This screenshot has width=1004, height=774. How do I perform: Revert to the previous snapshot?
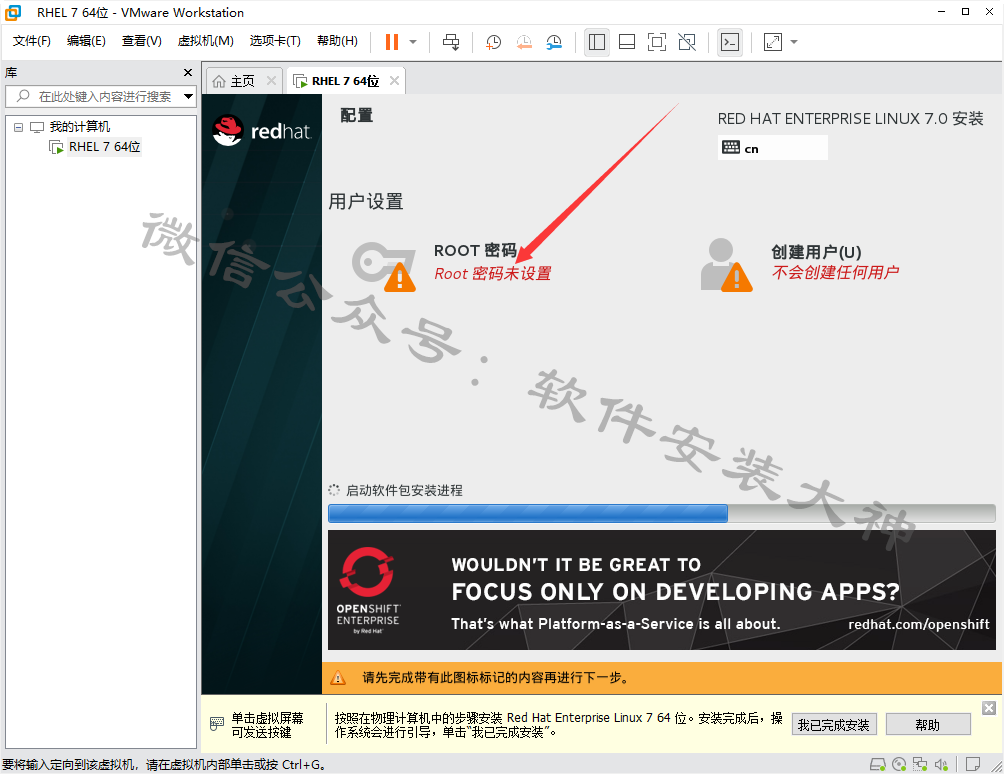(x=524, y=42)
